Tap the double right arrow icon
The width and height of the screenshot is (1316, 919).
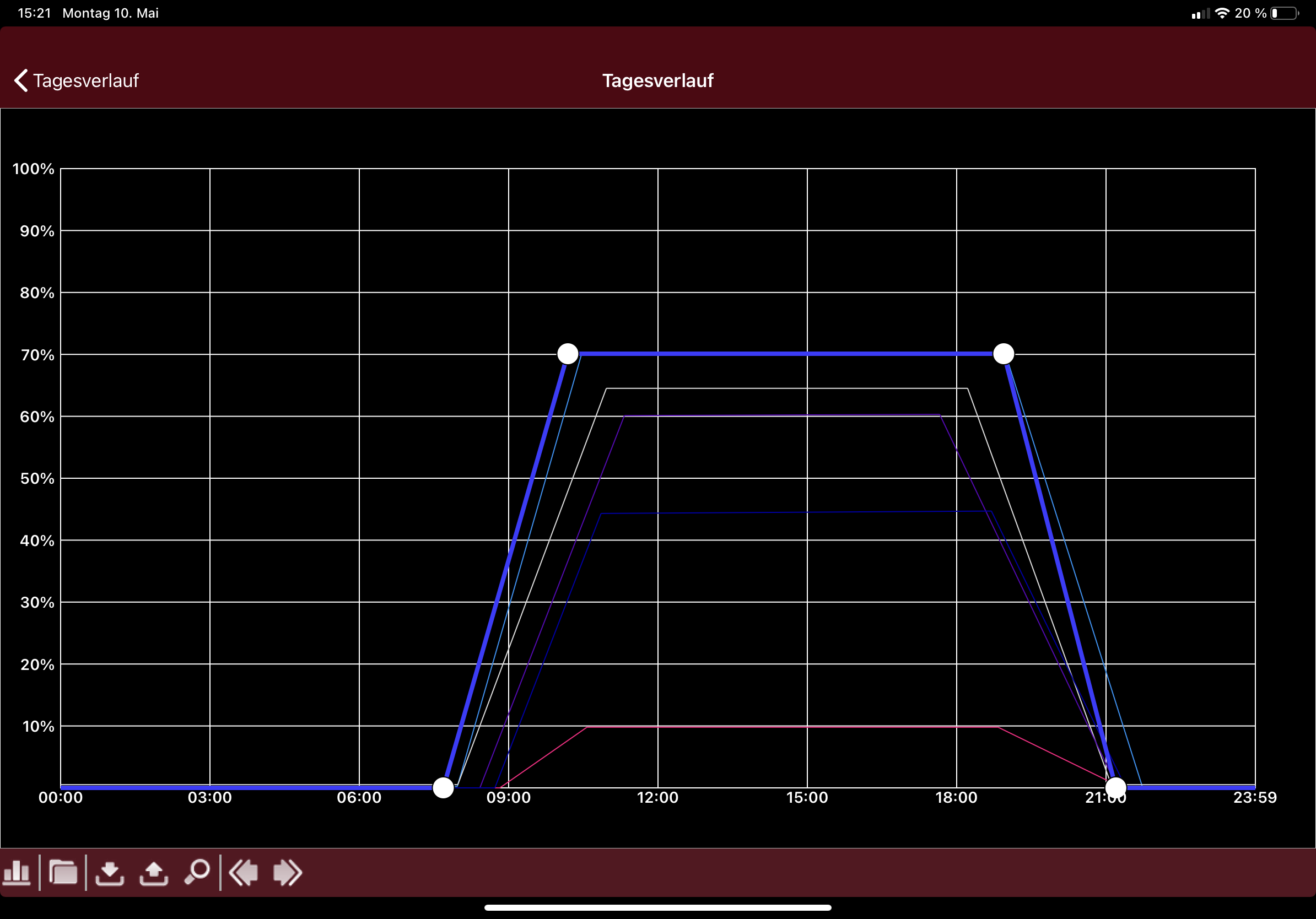click(287, 873)
